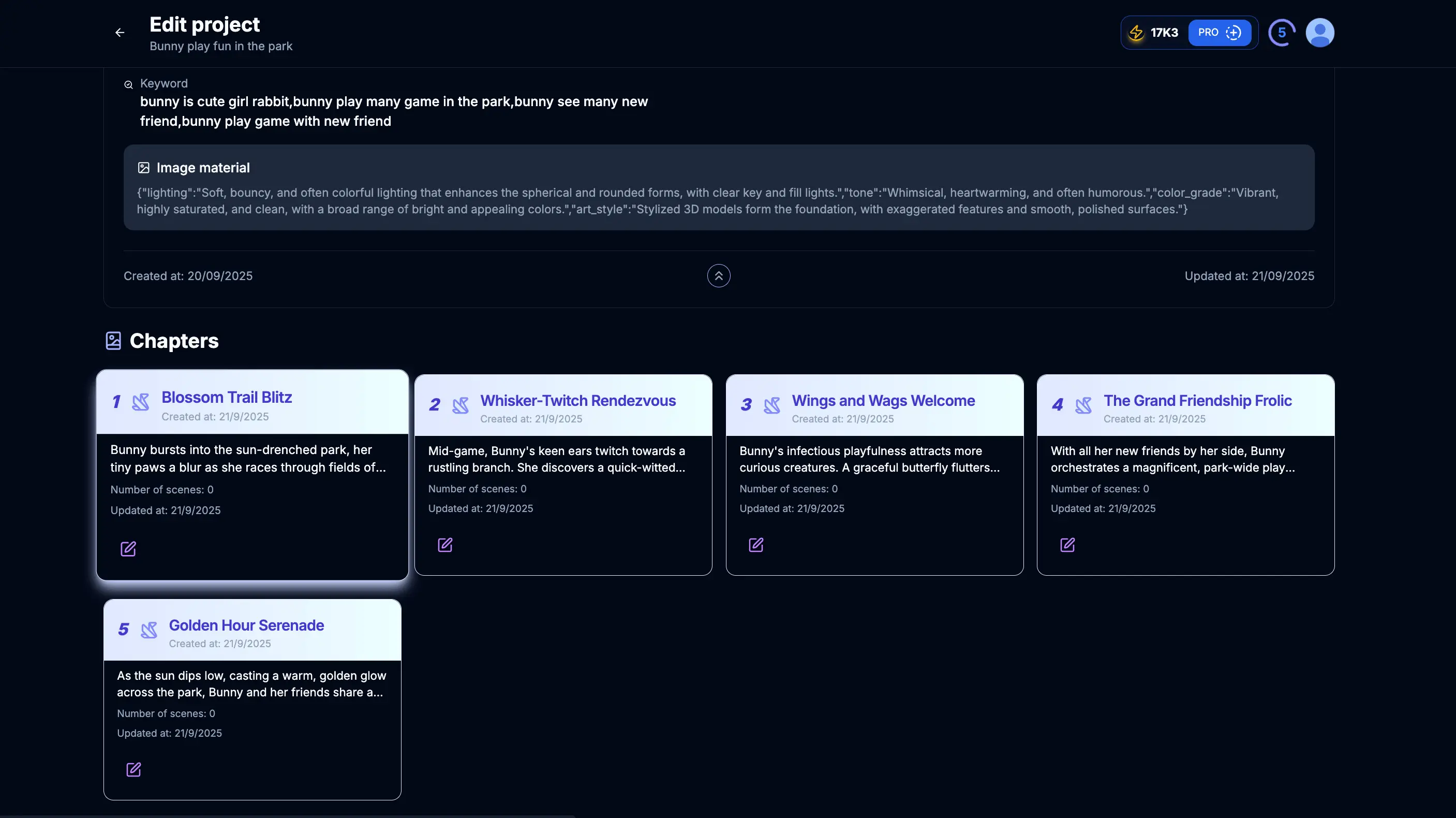The width and height of the screenshot is (1456, 818).
Task: Edit the Blossom Trail Blitz chapter
Action: pyautogui.click(x=128, y=549)
